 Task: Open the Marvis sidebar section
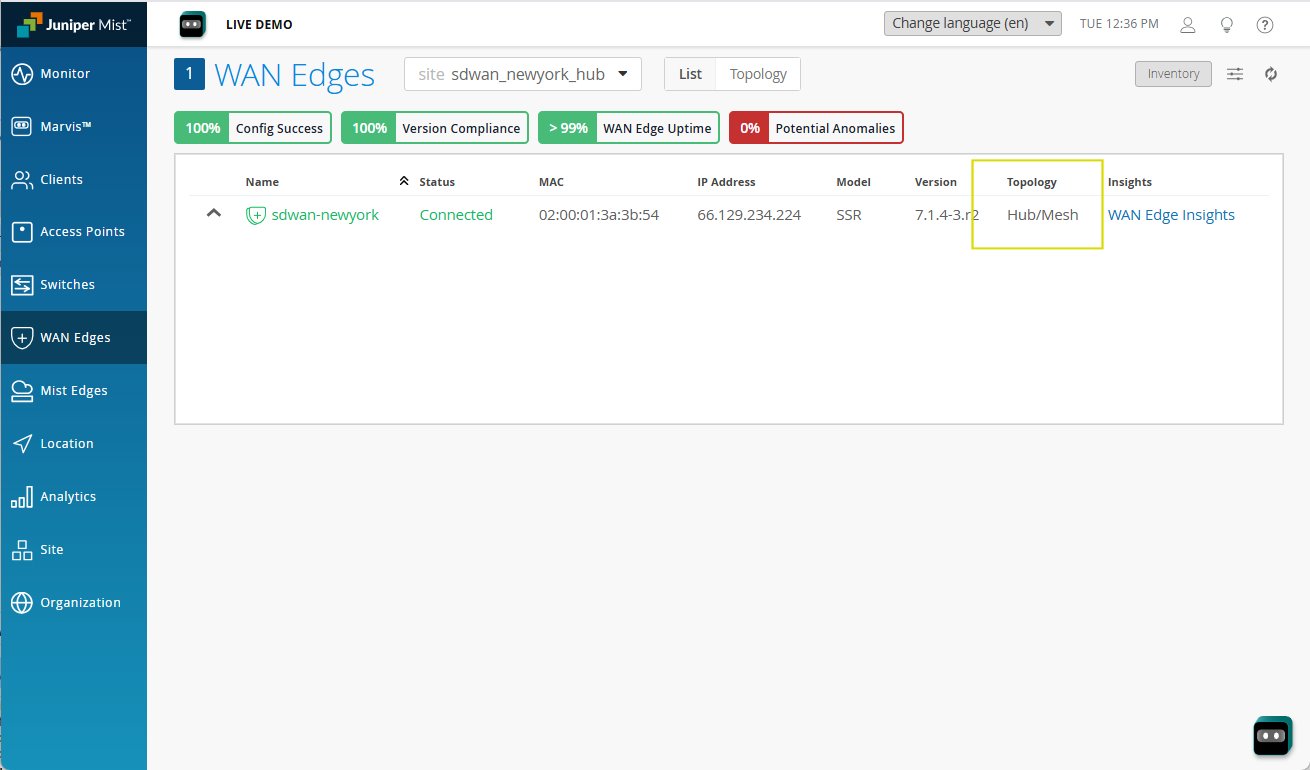73,126
